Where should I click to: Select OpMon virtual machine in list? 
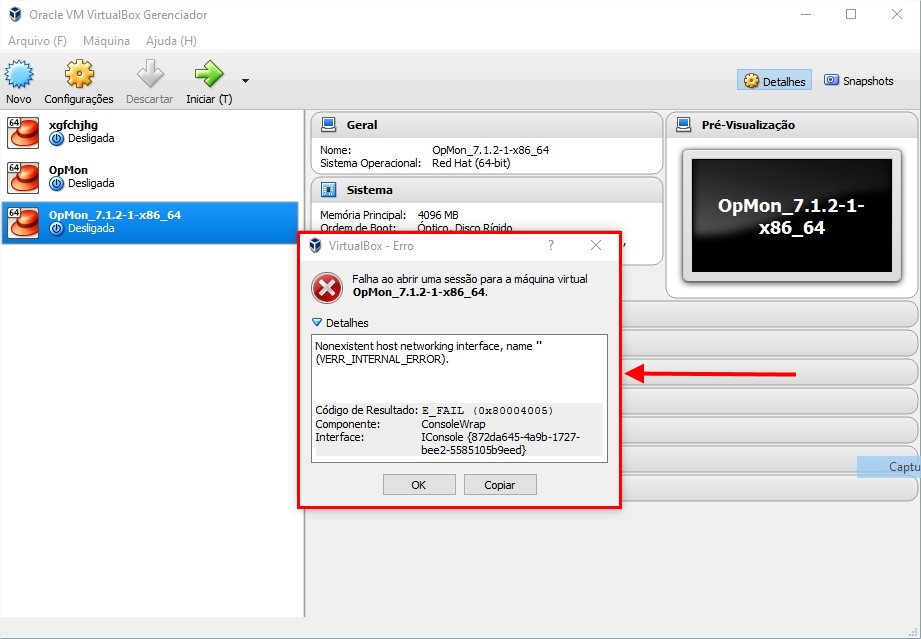pyautogui.click(x=68, y=177)
